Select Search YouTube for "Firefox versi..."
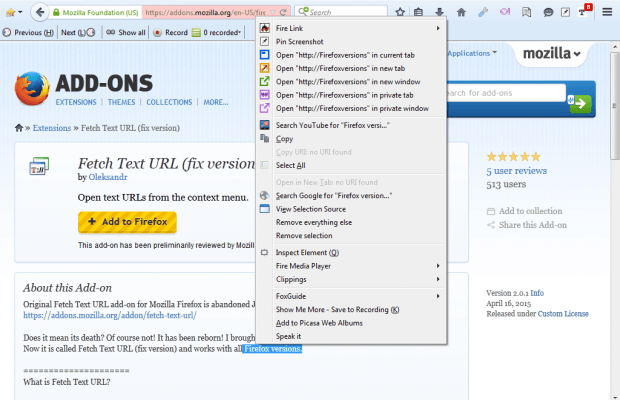This screenshot has height=400, width=620. 352,125
